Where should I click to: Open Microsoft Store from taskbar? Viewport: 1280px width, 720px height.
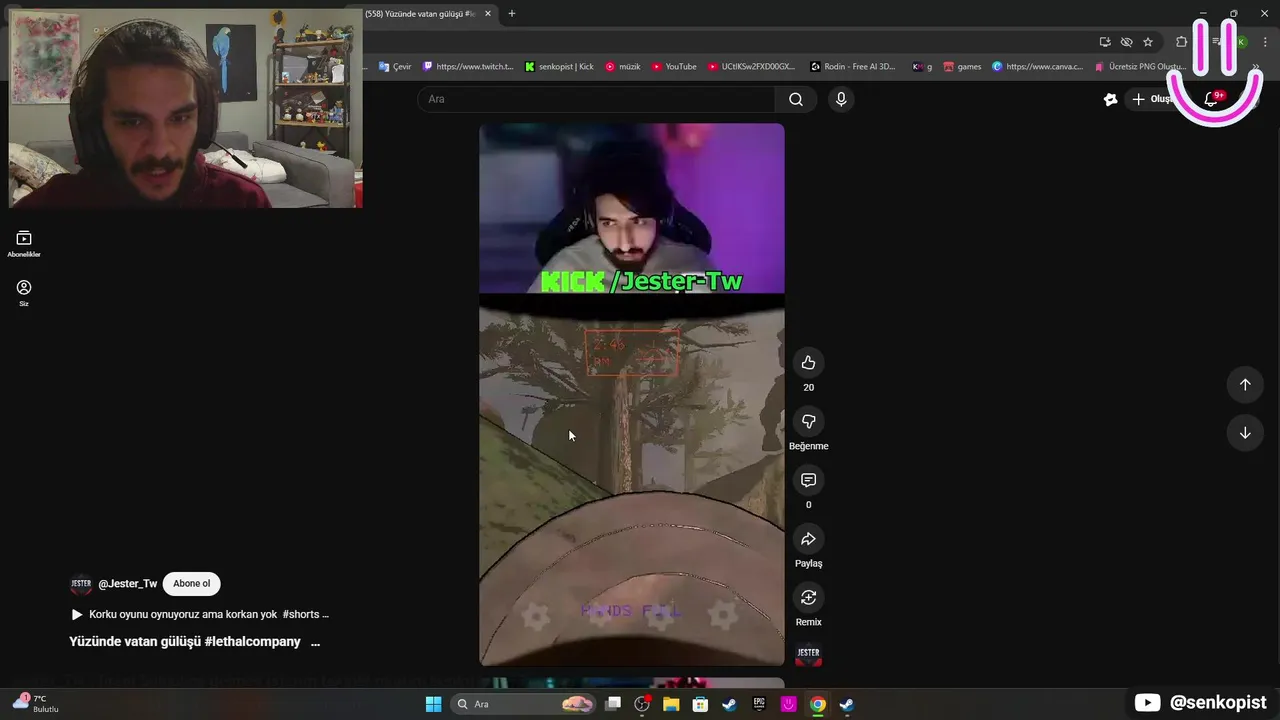[700, 704]
